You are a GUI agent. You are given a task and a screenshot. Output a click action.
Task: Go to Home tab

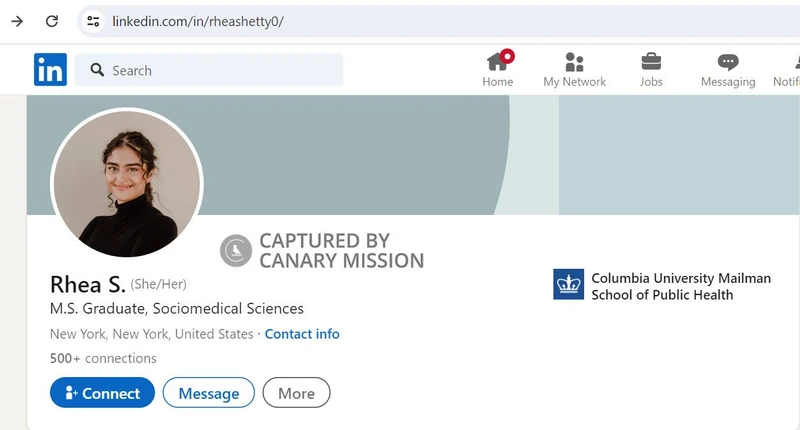pos(497,70)
